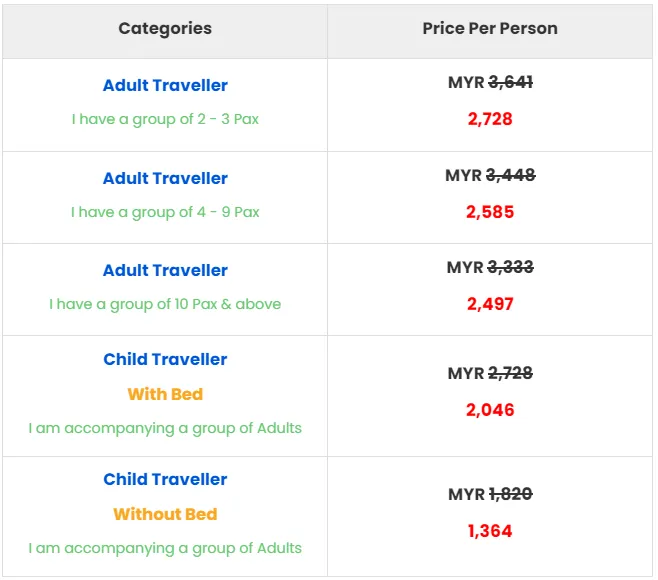Click the red 2,046 discounted price

[490, 410]
